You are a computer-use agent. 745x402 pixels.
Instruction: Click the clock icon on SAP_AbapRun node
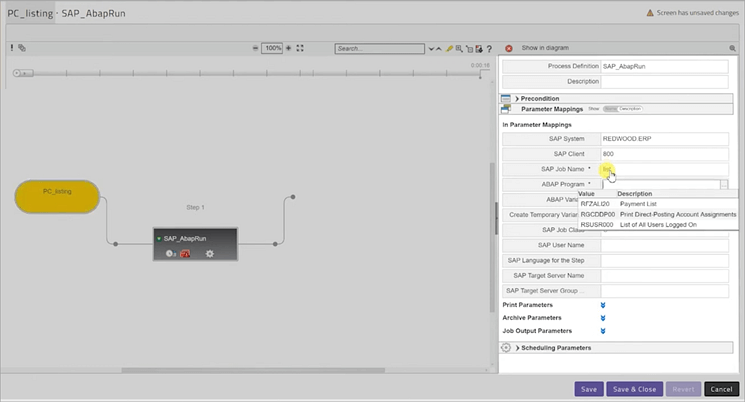[171, 254]
